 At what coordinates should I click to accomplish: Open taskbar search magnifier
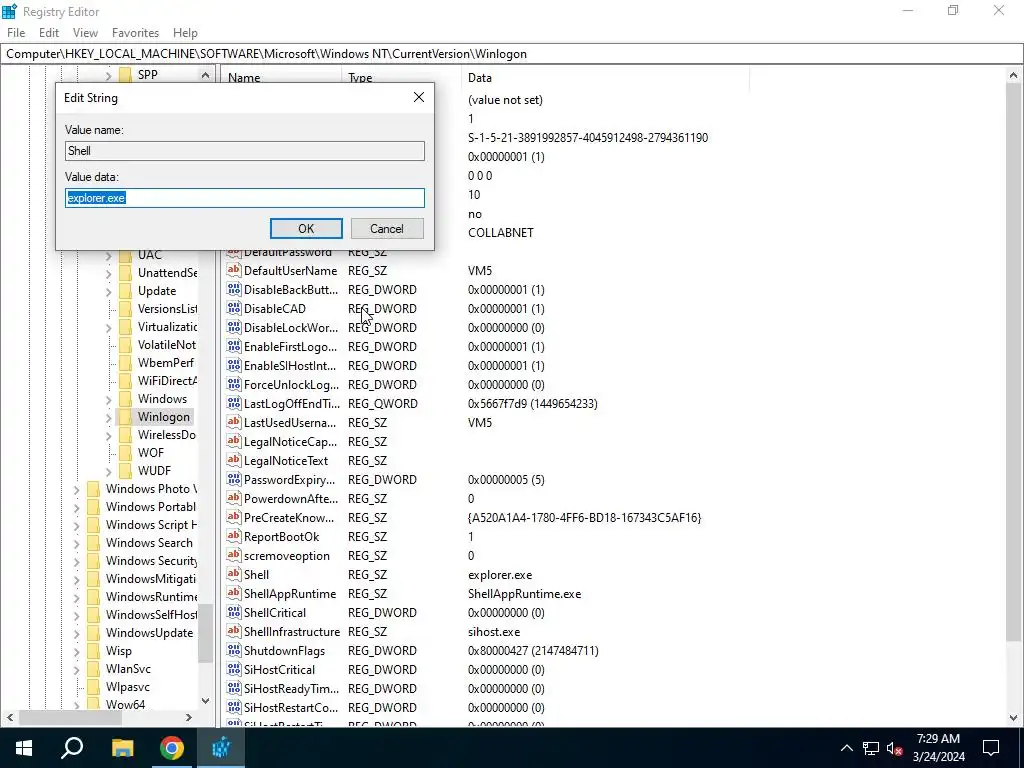pyautogui.click(x=72, y=748)
